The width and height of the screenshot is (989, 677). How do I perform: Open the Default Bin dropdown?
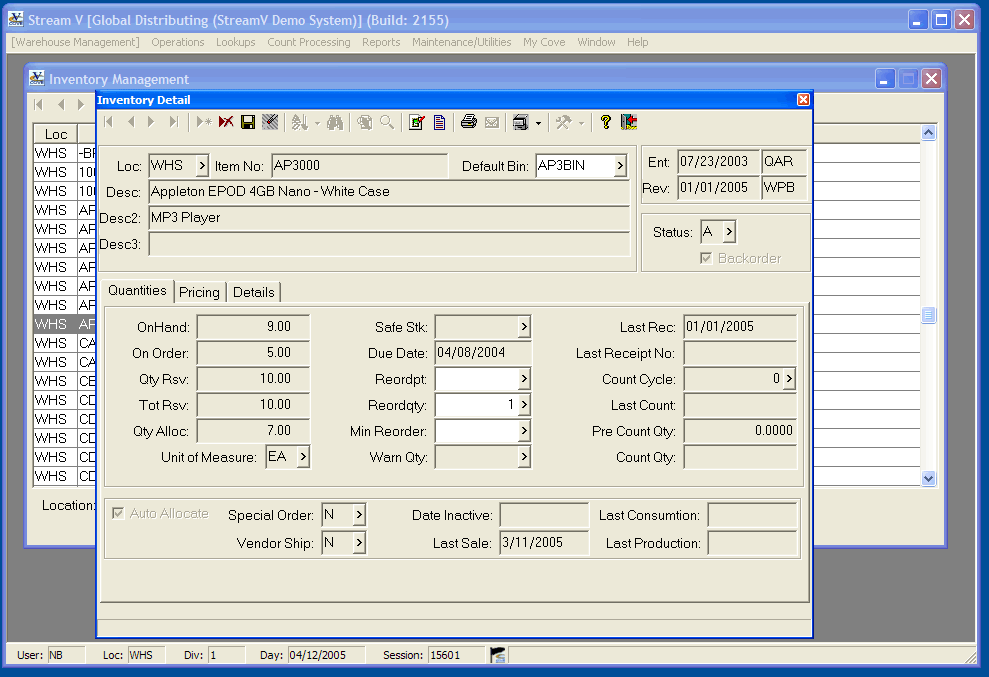tap(619, 166)
